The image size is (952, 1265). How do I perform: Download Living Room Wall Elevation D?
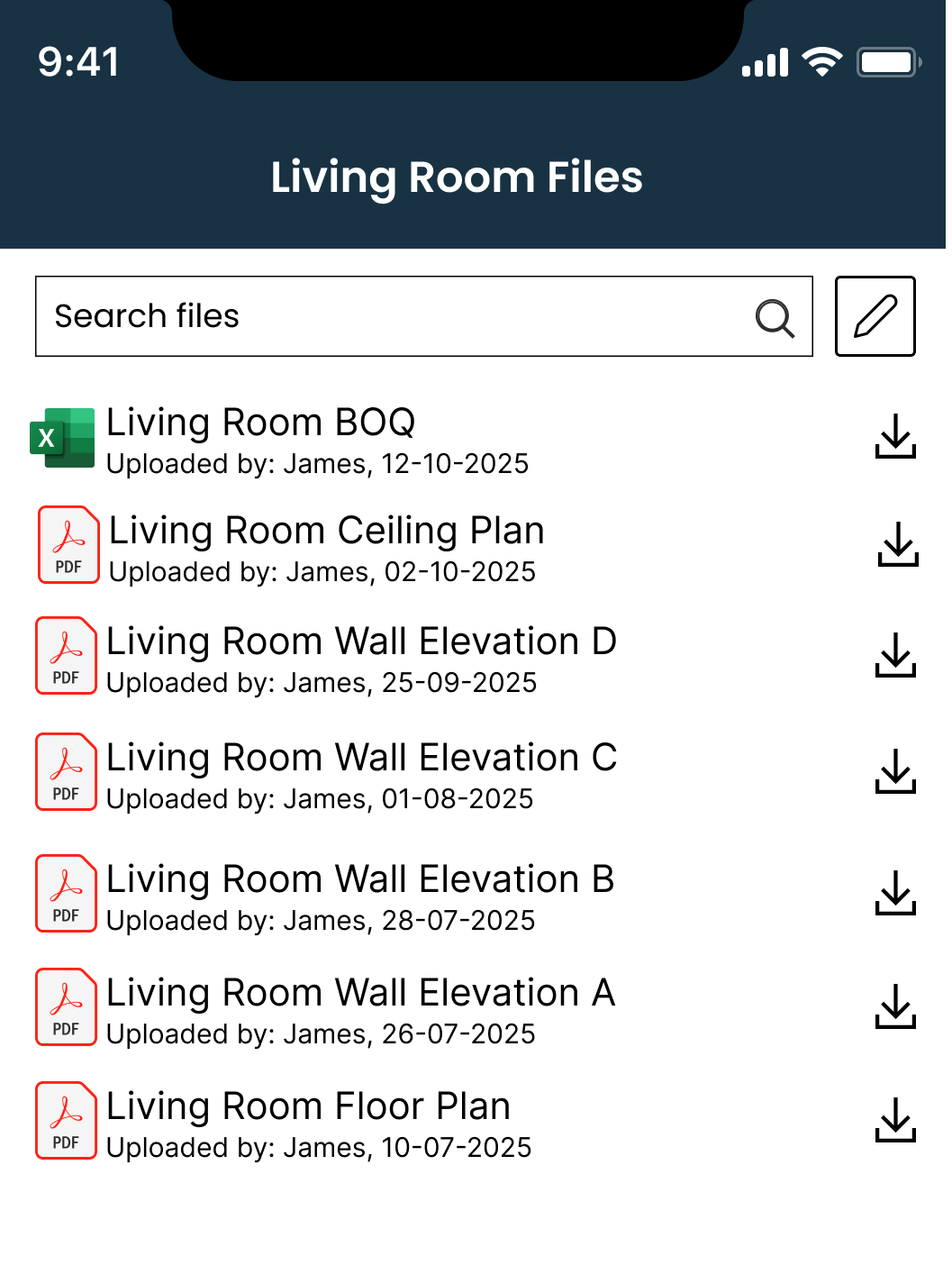[895, 655]
